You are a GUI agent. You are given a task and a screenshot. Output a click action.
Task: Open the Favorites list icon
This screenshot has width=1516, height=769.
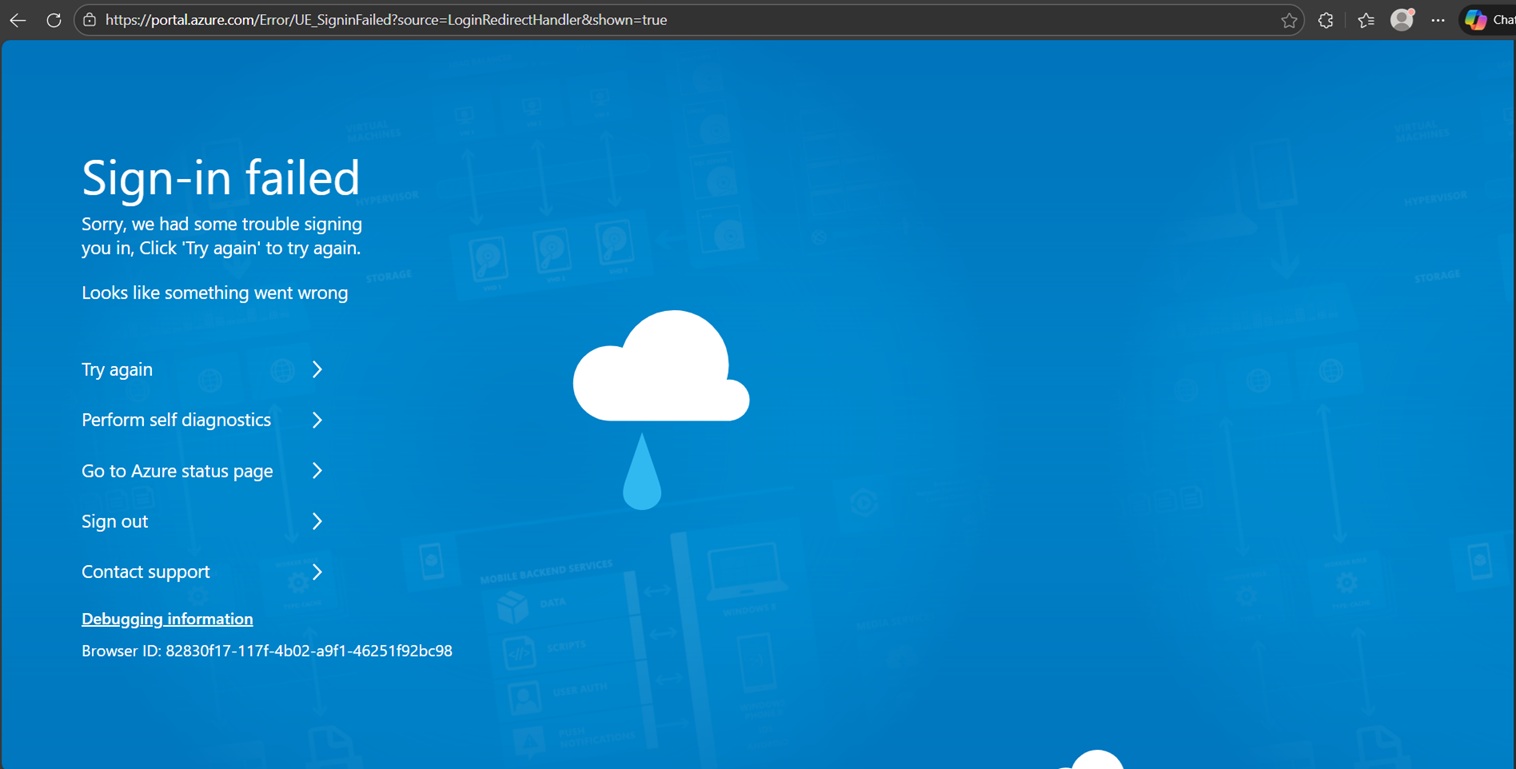1366,20
